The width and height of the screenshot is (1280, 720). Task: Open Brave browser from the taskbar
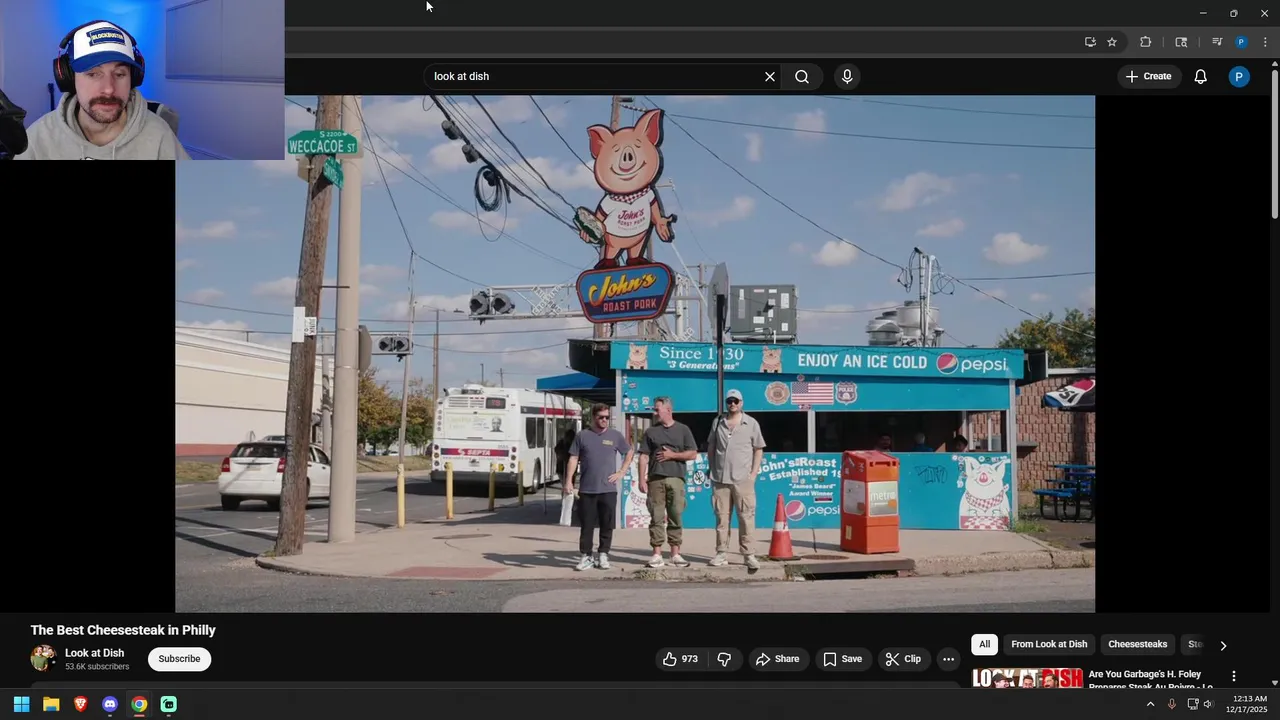pyautogui.click(x=80, y=704)
